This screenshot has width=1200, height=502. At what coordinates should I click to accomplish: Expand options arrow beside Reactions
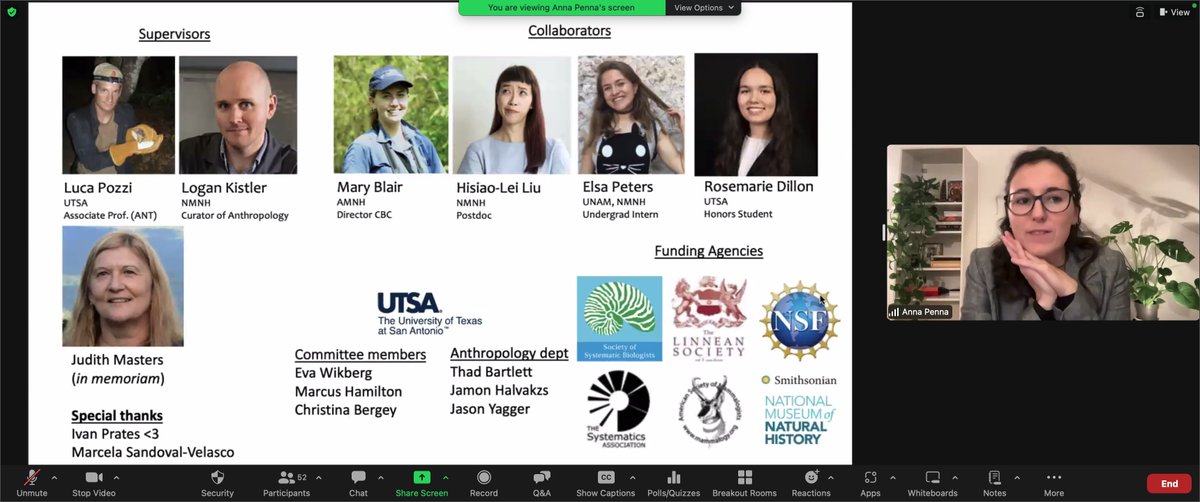[833, 477]
